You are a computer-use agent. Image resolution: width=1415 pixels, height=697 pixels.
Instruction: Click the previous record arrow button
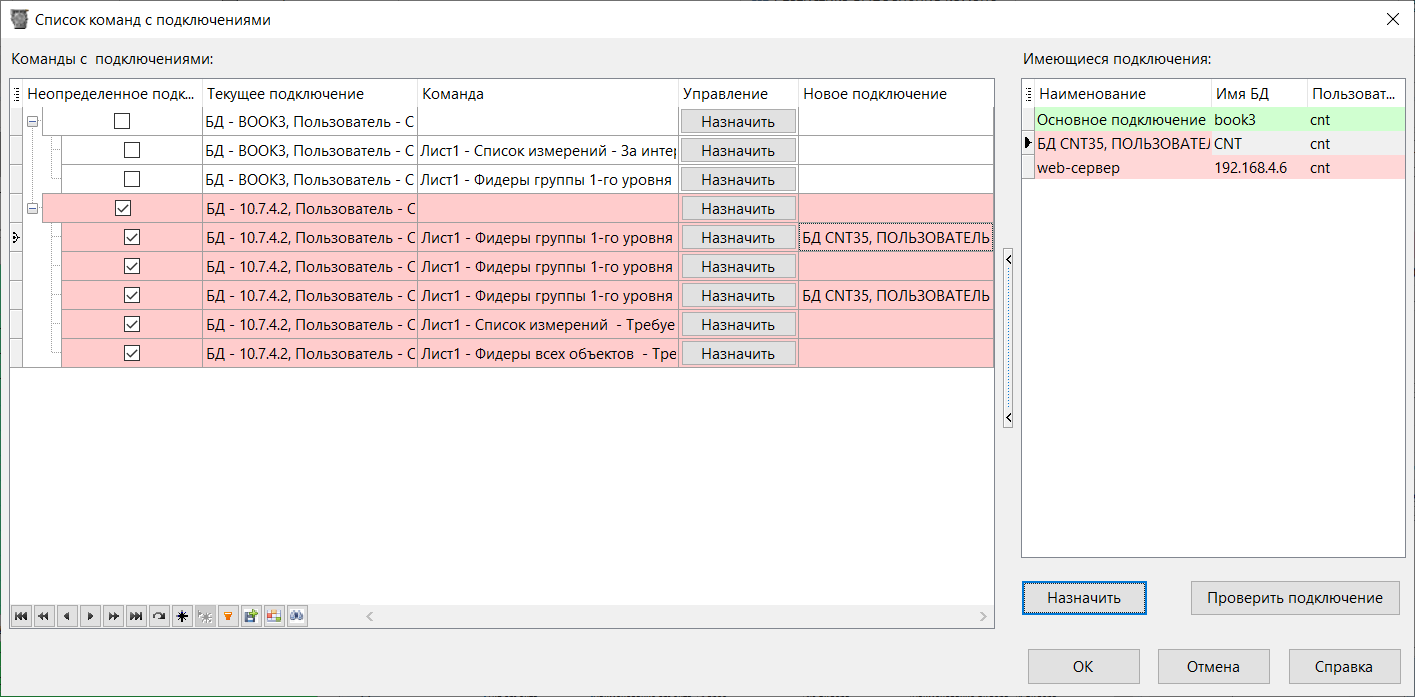tap(67, 616)
